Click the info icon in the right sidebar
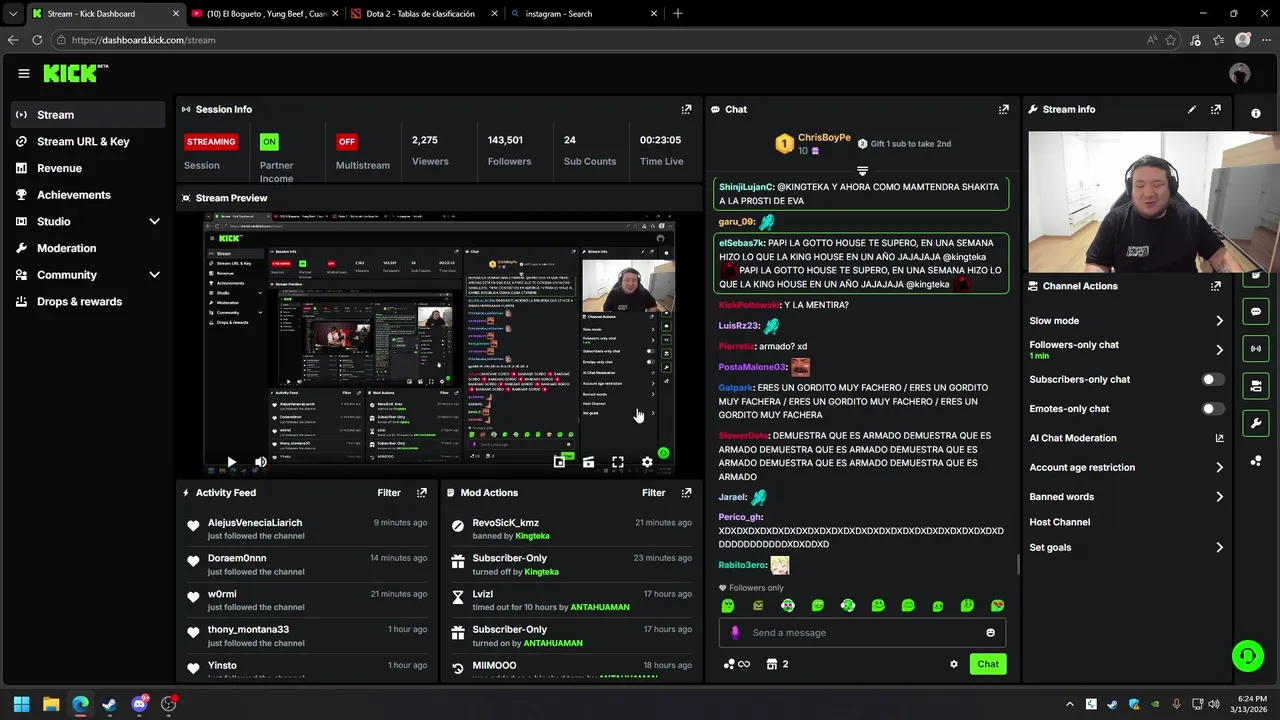Image resolution: width=1280 pixels, height=720 pixels. (1256, 113)
